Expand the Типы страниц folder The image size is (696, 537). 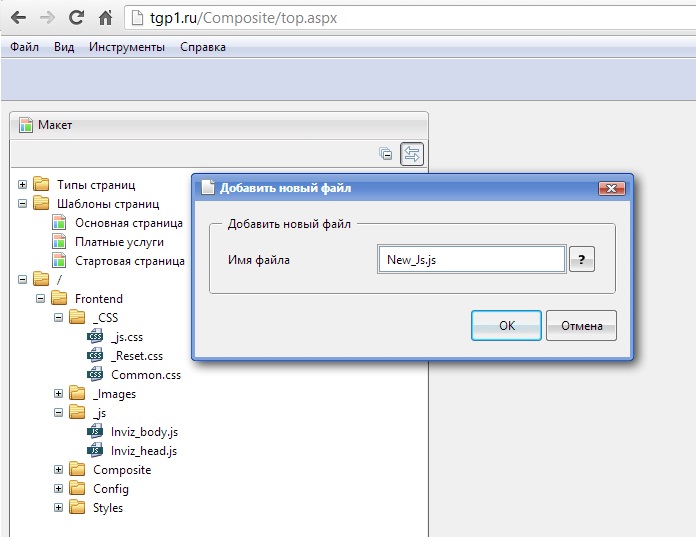click(23, 185)
